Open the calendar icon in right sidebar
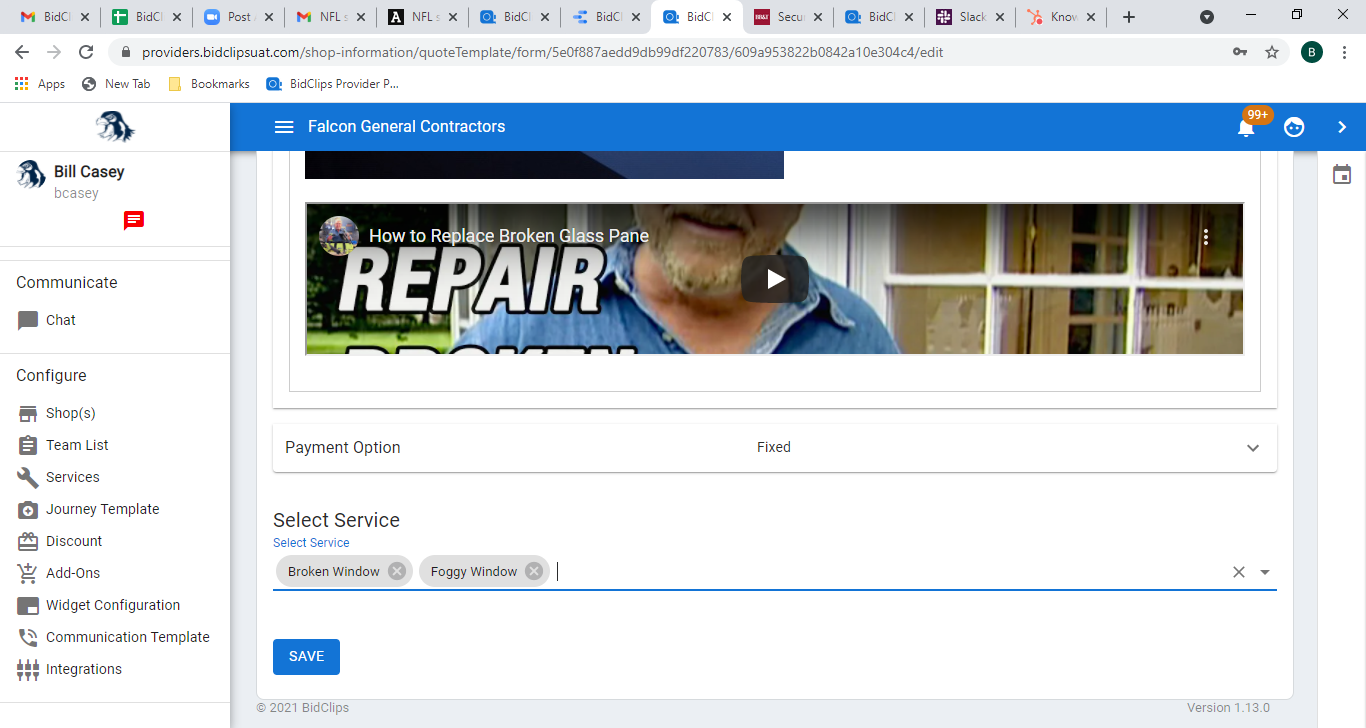1366x728 pixels. pyautogui.click(x=1342, y=175)
